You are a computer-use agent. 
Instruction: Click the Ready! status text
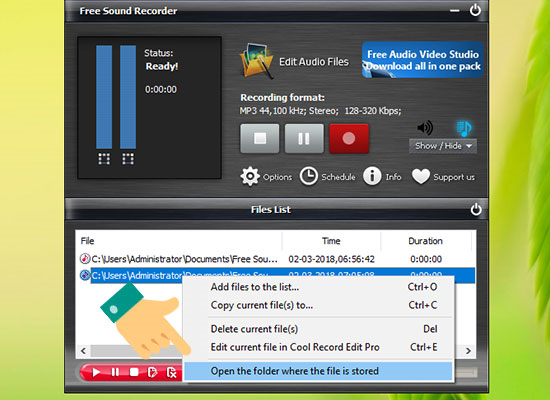[x=162, y=66]
